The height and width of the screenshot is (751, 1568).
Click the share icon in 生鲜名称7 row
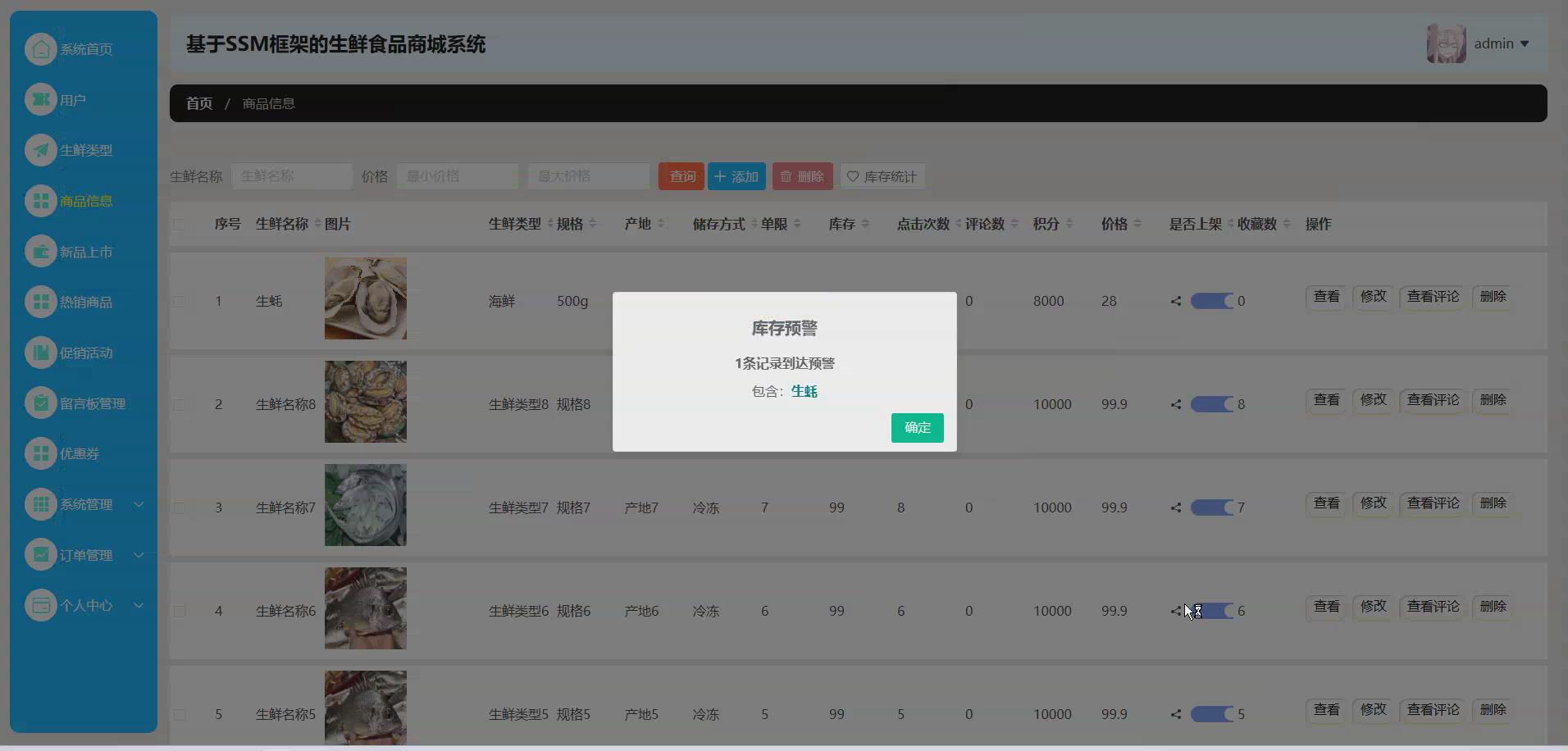pos(1176,507)
